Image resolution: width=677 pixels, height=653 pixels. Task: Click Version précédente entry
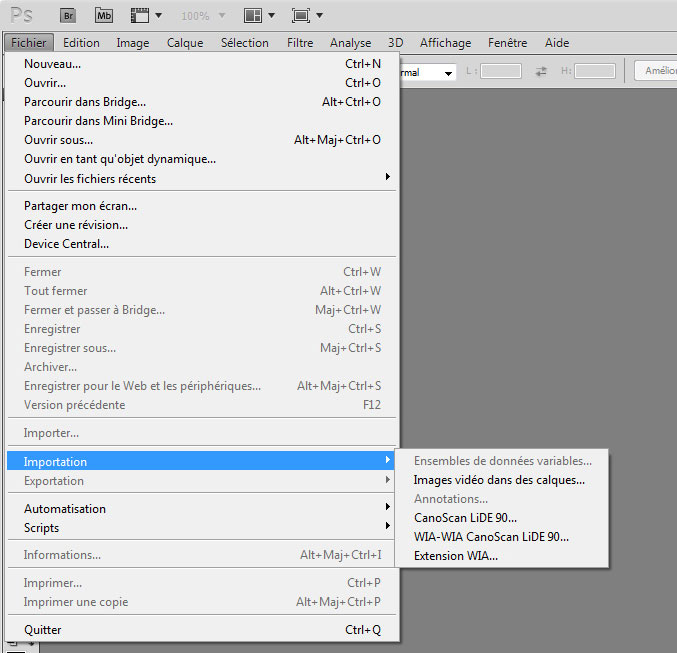[202, 405]
